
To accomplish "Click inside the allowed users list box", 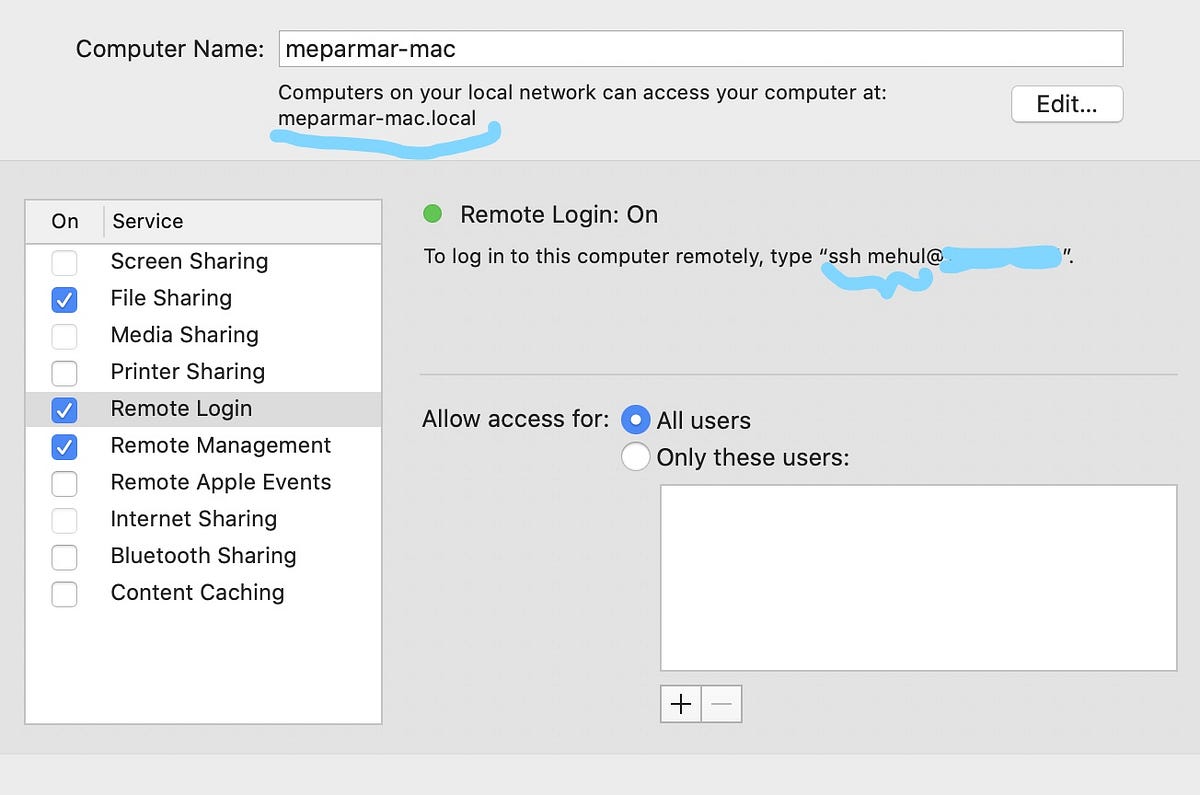I will coord(918,578).
